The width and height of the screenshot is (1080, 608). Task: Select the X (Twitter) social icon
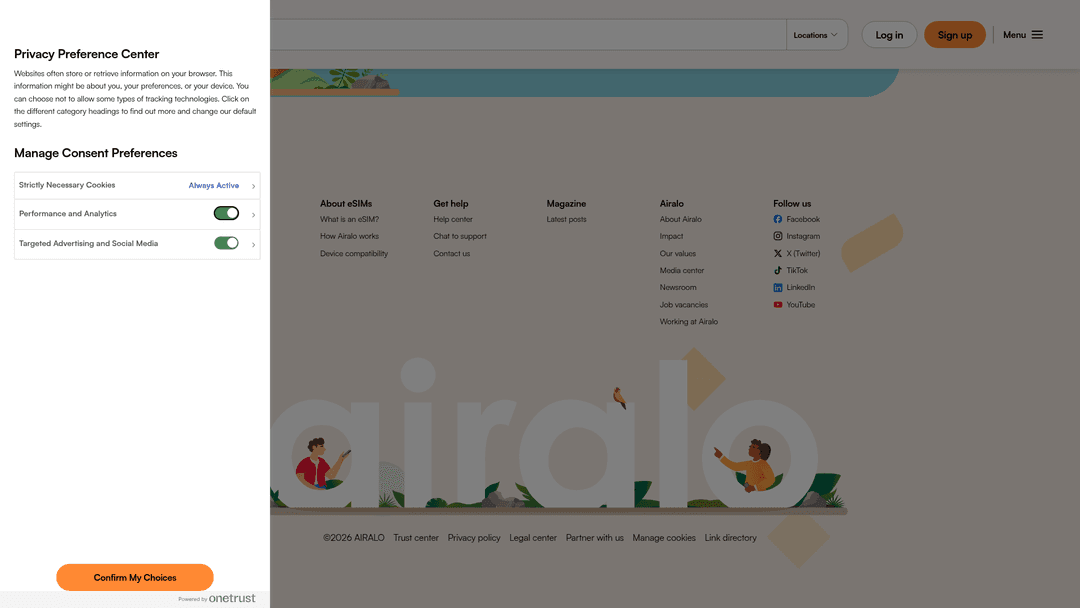pos(778,253)
